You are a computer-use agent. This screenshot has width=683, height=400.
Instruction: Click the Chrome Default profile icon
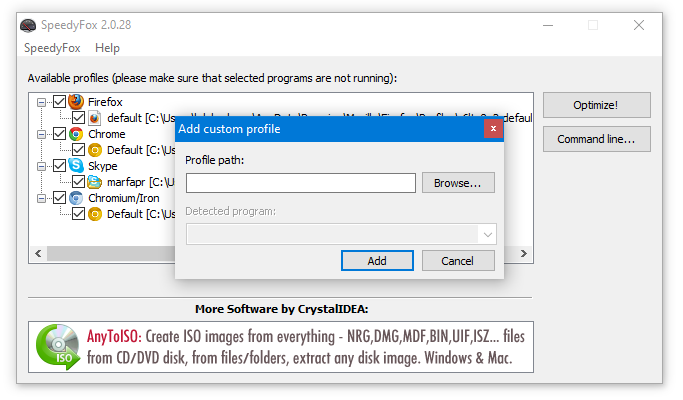(x=95, y=150)
